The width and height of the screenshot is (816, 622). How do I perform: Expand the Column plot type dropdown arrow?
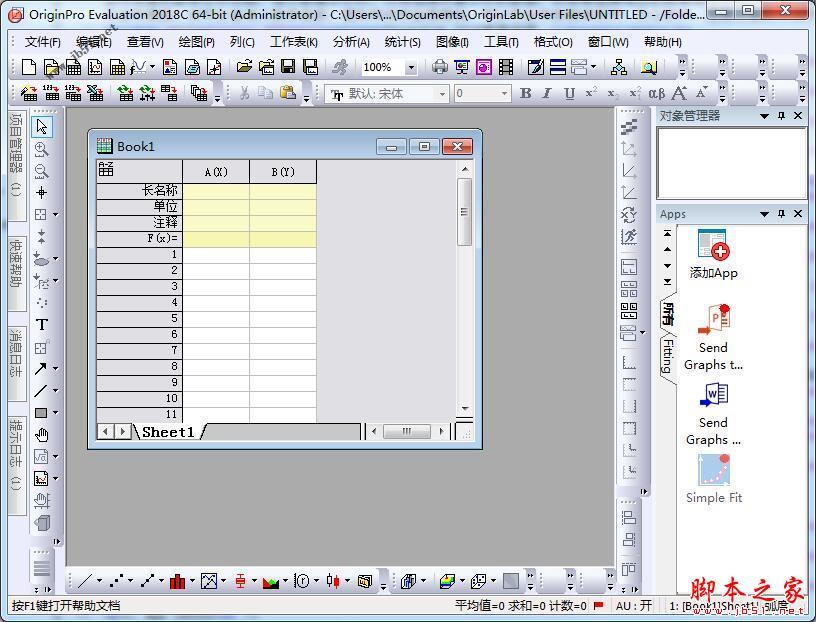click(192, 581)
